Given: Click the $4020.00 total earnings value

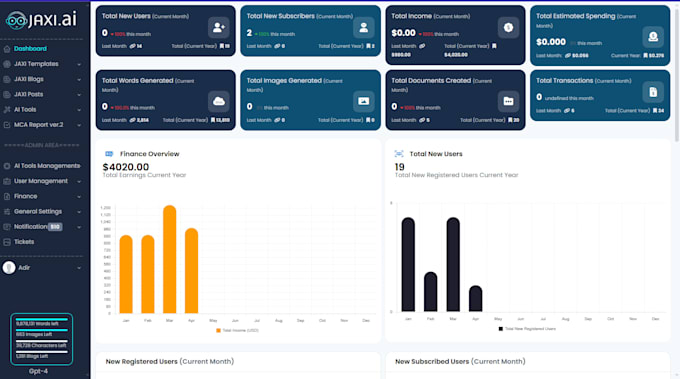Looking at the screenshot, I should click(x=126, y=167).
